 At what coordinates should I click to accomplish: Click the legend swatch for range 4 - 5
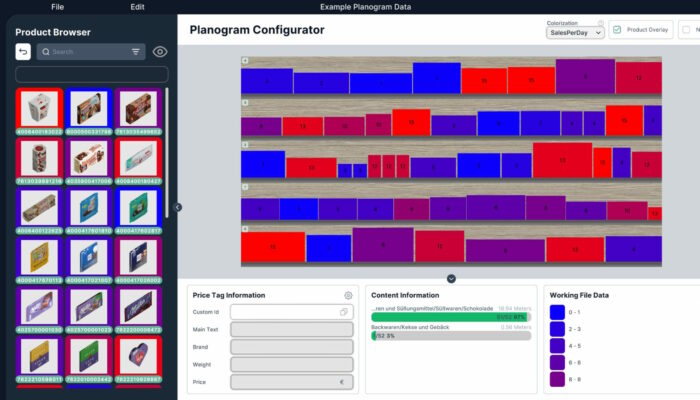pos(557,346)
